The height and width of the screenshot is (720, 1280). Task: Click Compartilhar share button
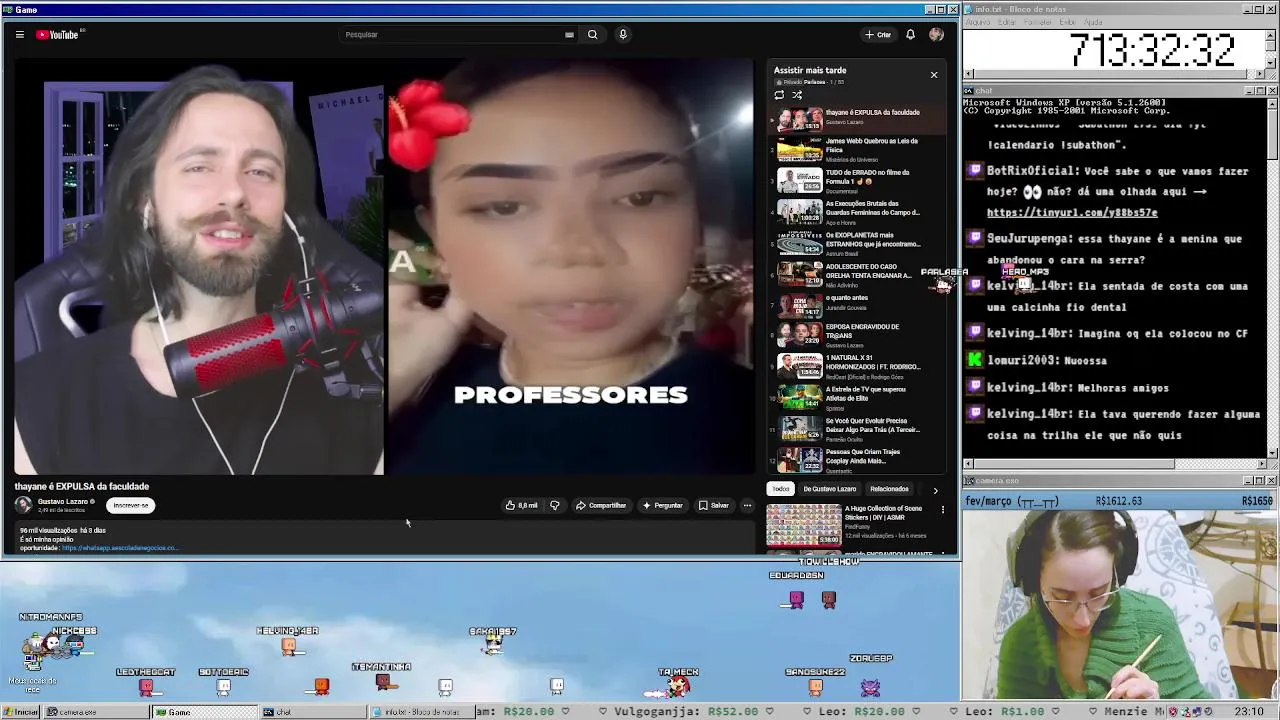click(600, 505)
